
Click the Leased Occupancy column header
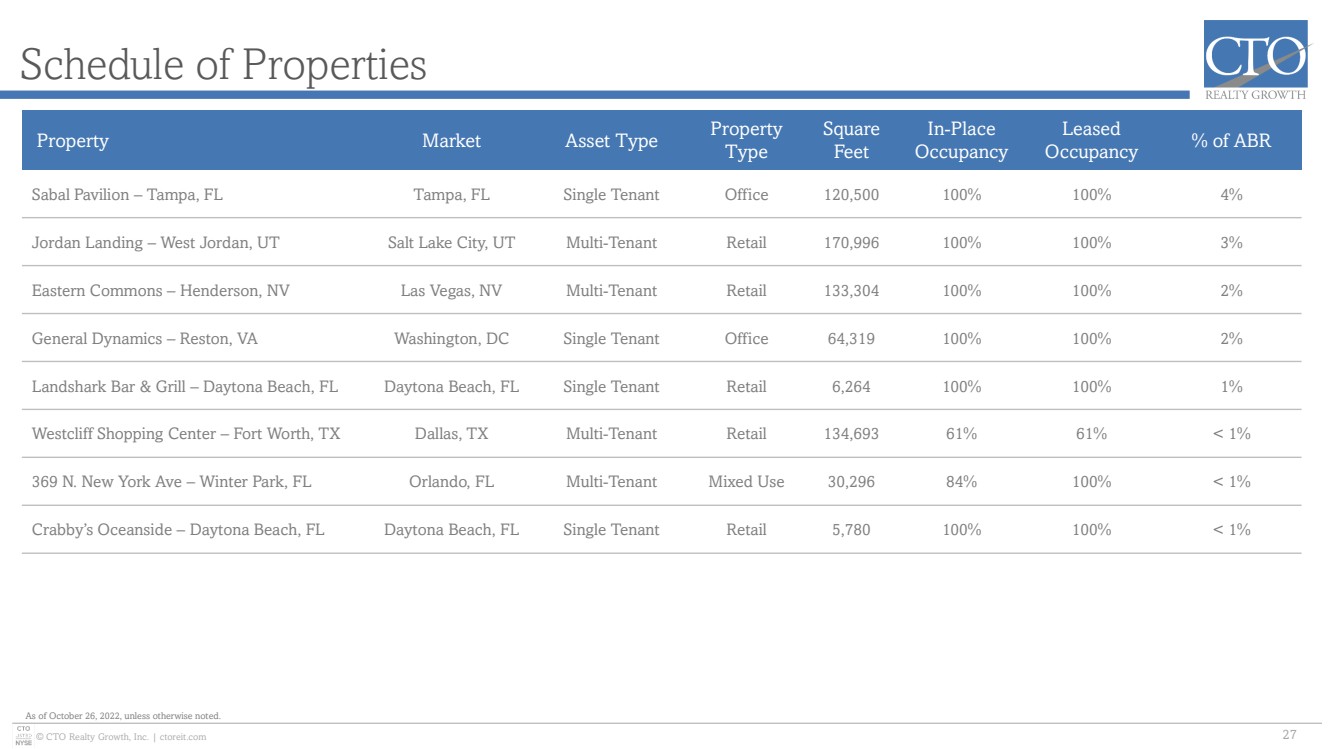(x=1091, y=140)
